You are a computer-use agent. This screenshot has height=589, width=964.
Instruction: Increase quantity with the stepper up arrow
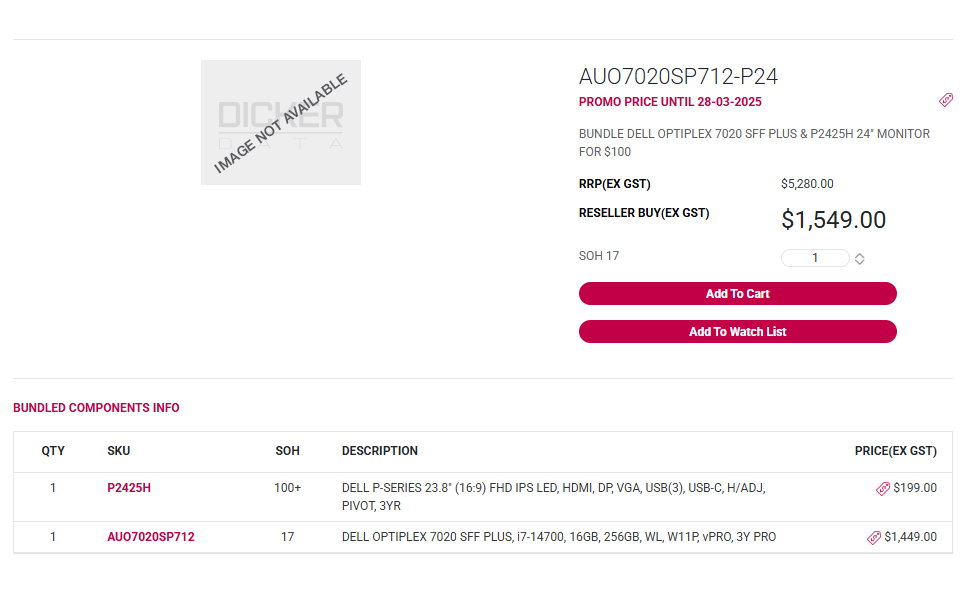click(860, 255)
